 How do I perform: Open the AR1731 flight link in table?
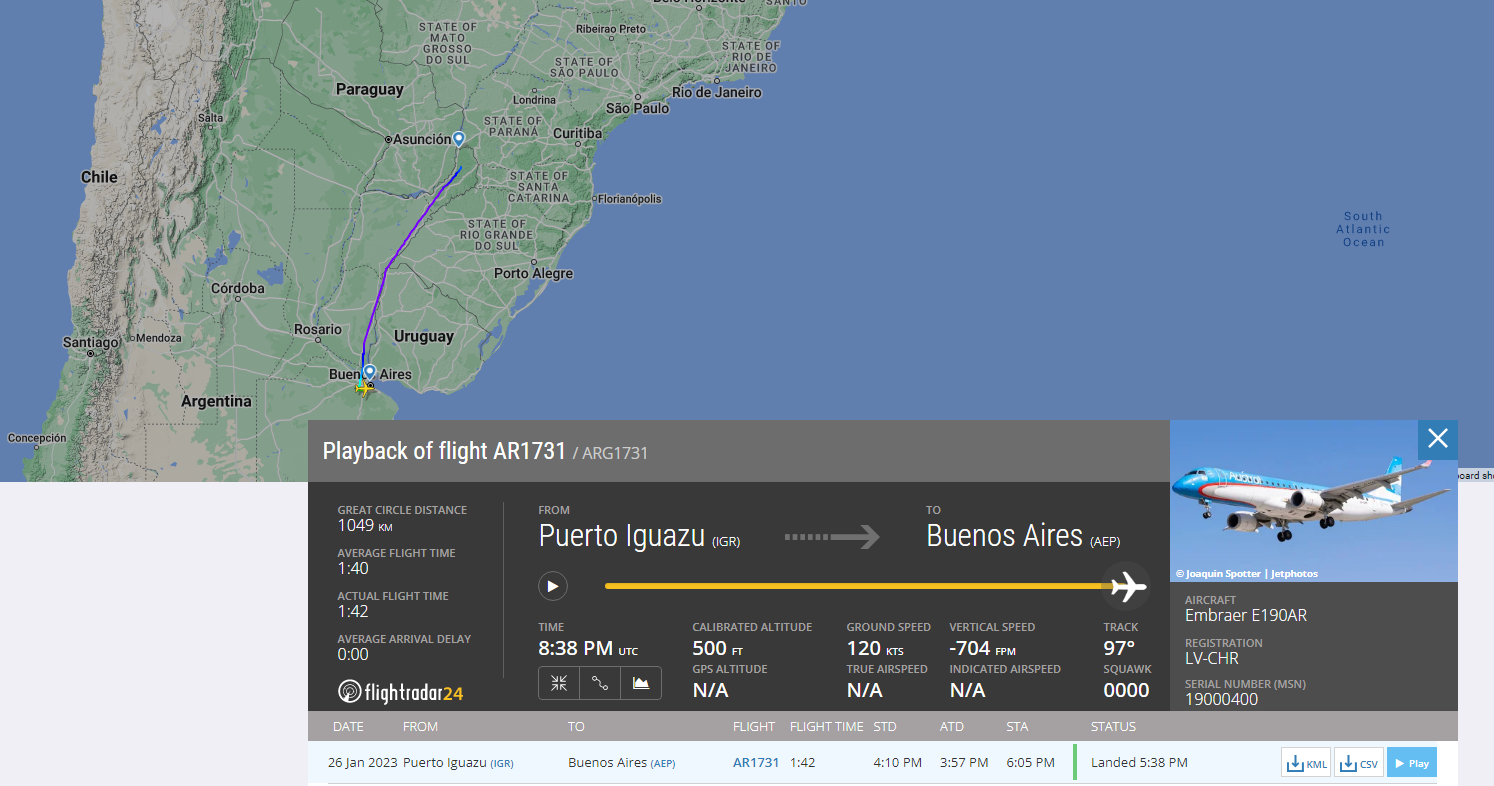point(756,762)
